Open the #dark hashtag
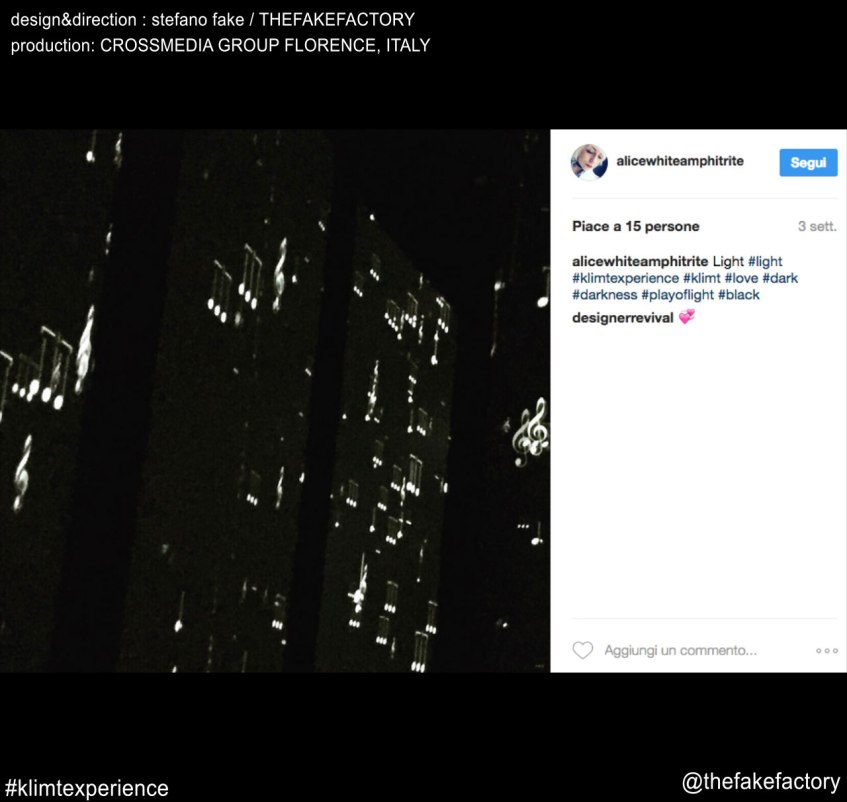This screenshot has width=847, height=802. (780, 278)
